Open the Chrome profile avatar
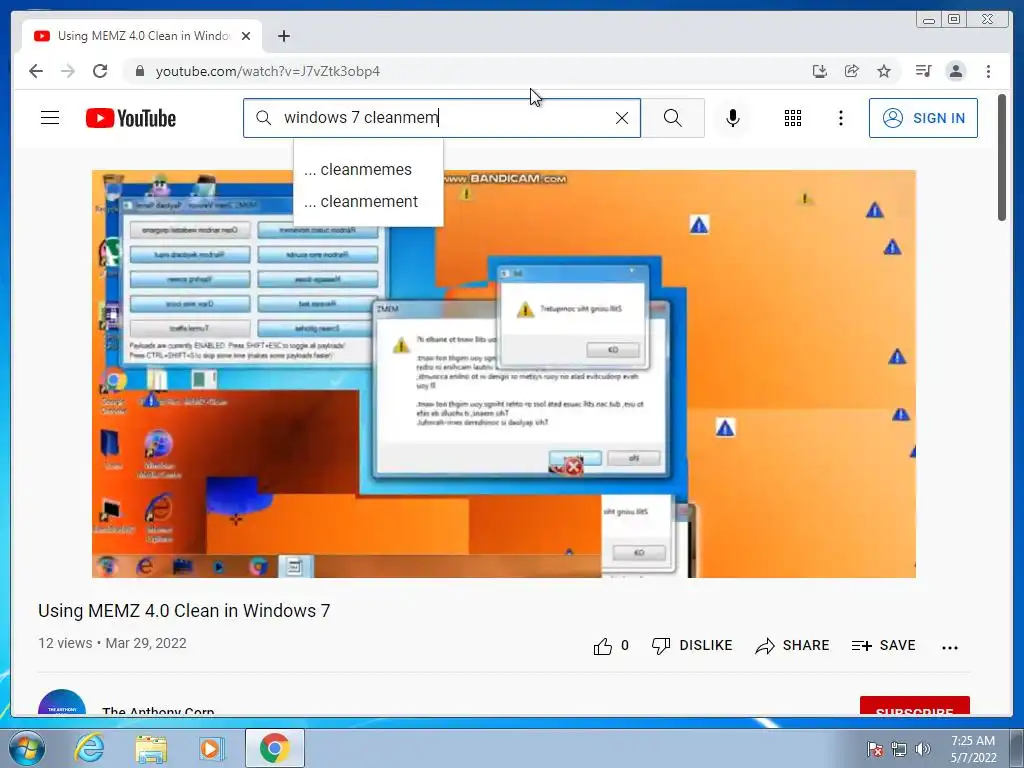The width and height of the screenshot is (1024, 768). click(955, 71)
